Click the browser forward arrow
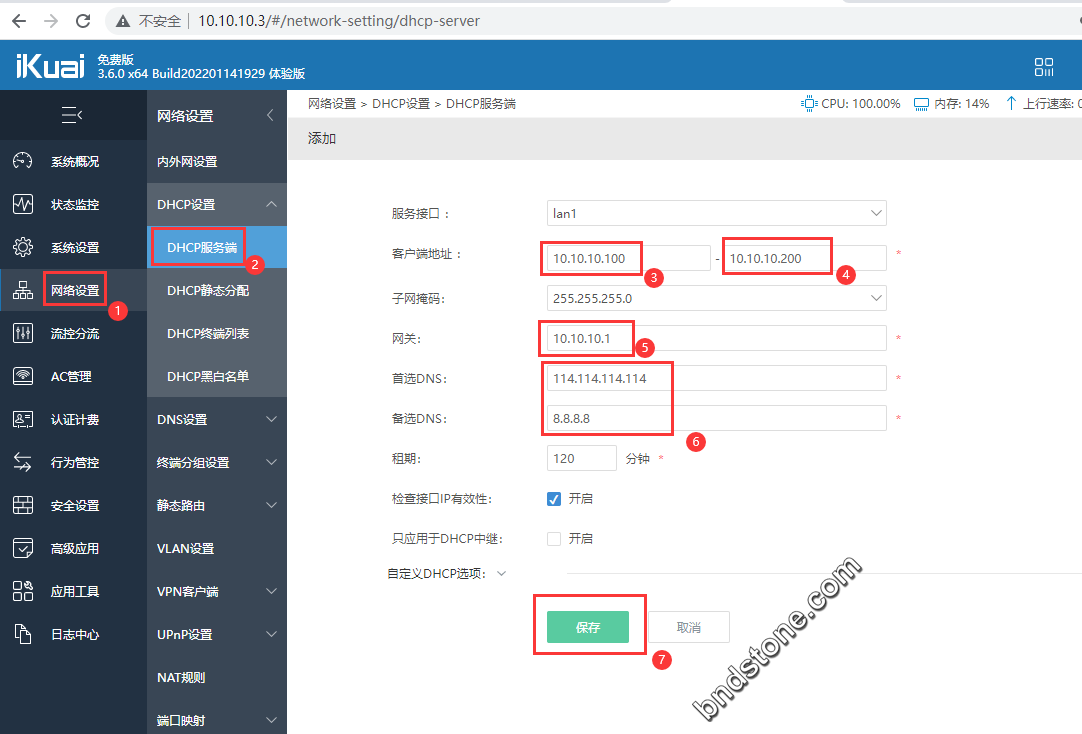This screenshot has height=734, width=1082. pyautogui.click(x=50, y=21)
